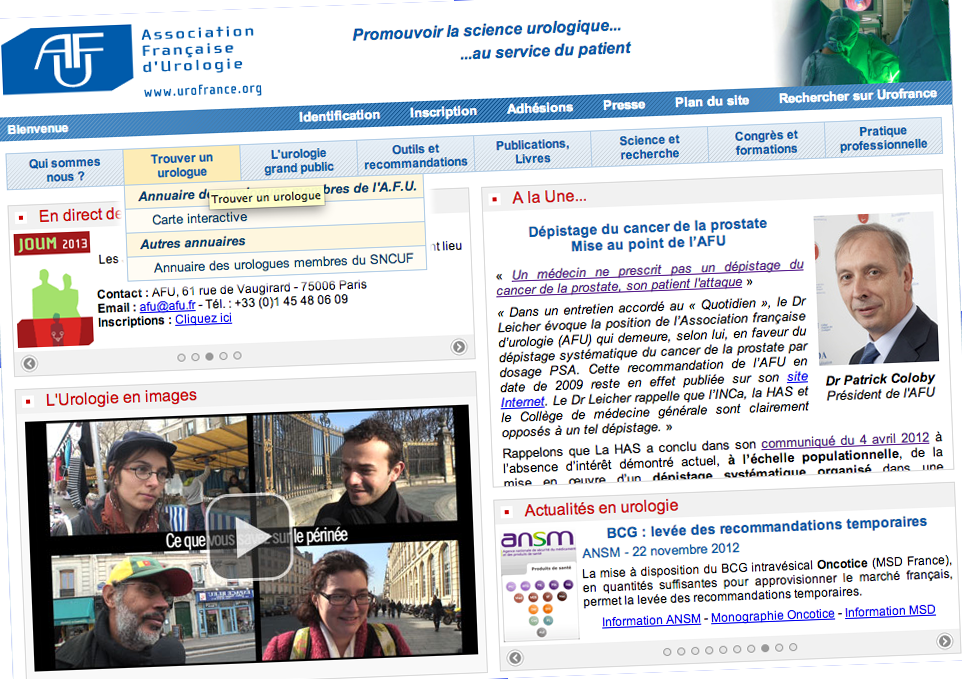This screenshot has width=962, height=679.
Task: Select the first dot in the En direct carousel
Action: (181, 357)
